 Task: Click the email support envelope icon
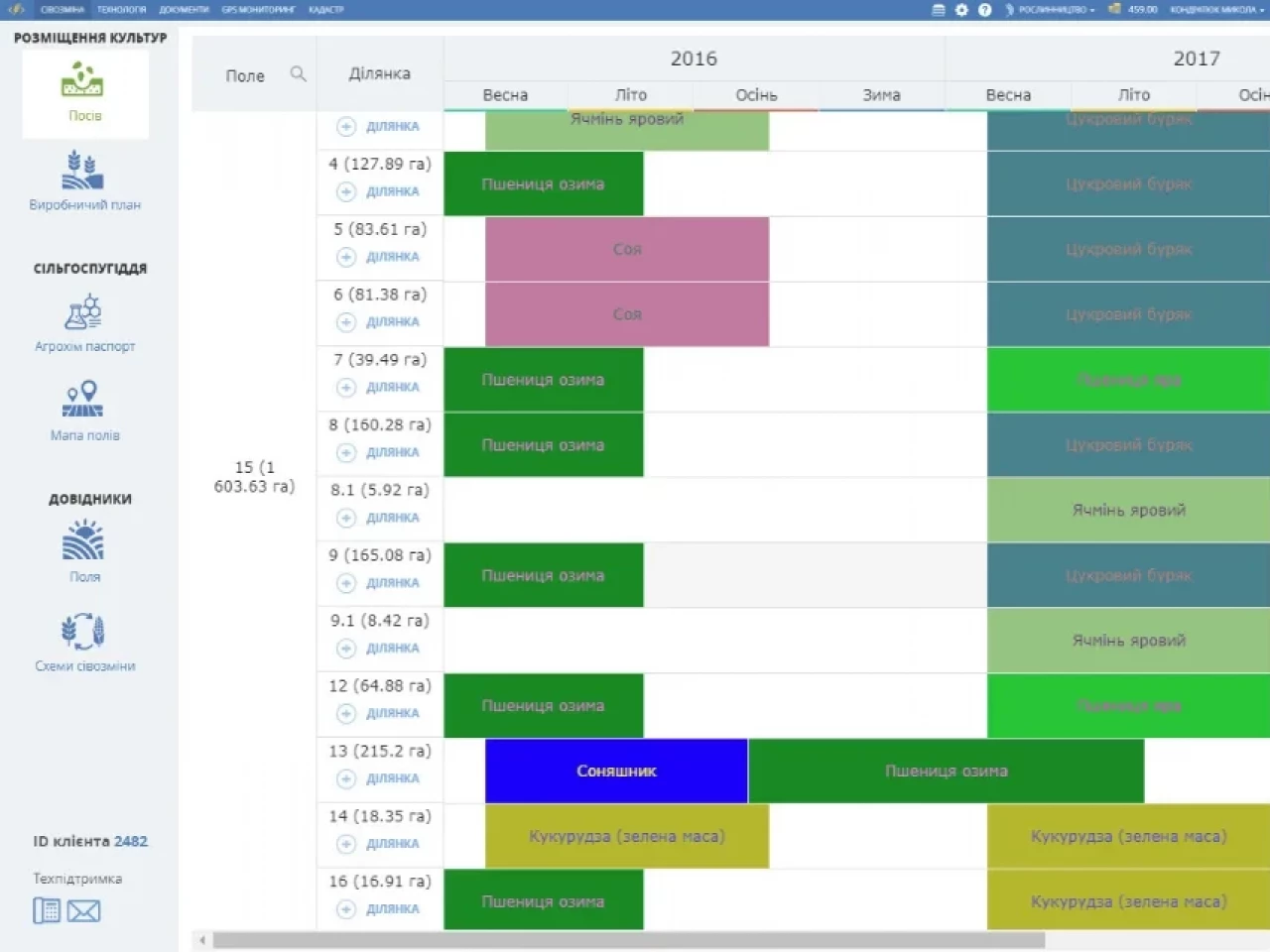[x=83, y=910]
